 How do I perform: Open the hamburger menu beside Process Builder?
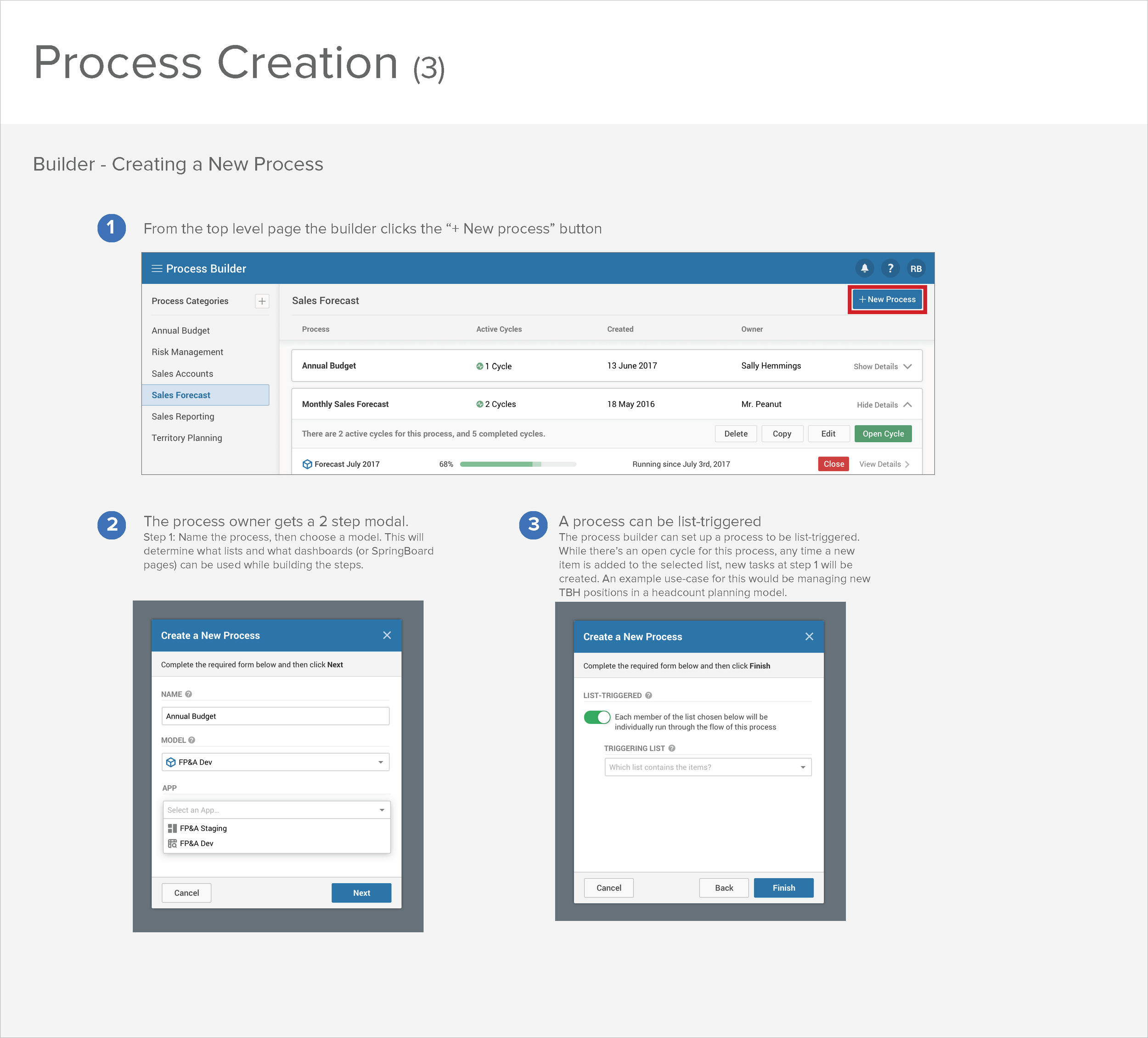coord(157,268)
